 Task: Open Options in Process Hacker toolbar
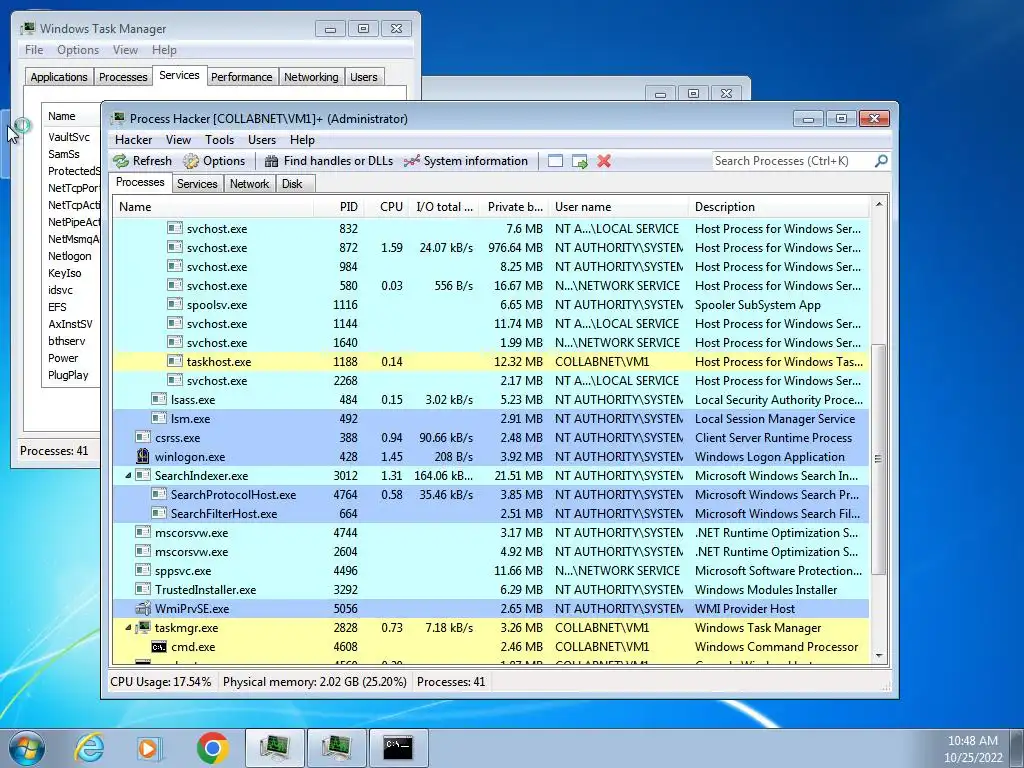214,161
